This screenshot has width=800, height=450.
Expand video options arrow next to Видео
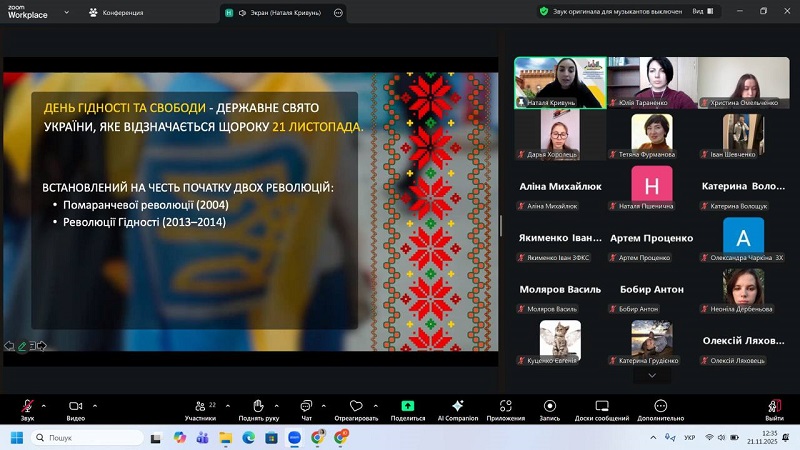coord(95,404)
